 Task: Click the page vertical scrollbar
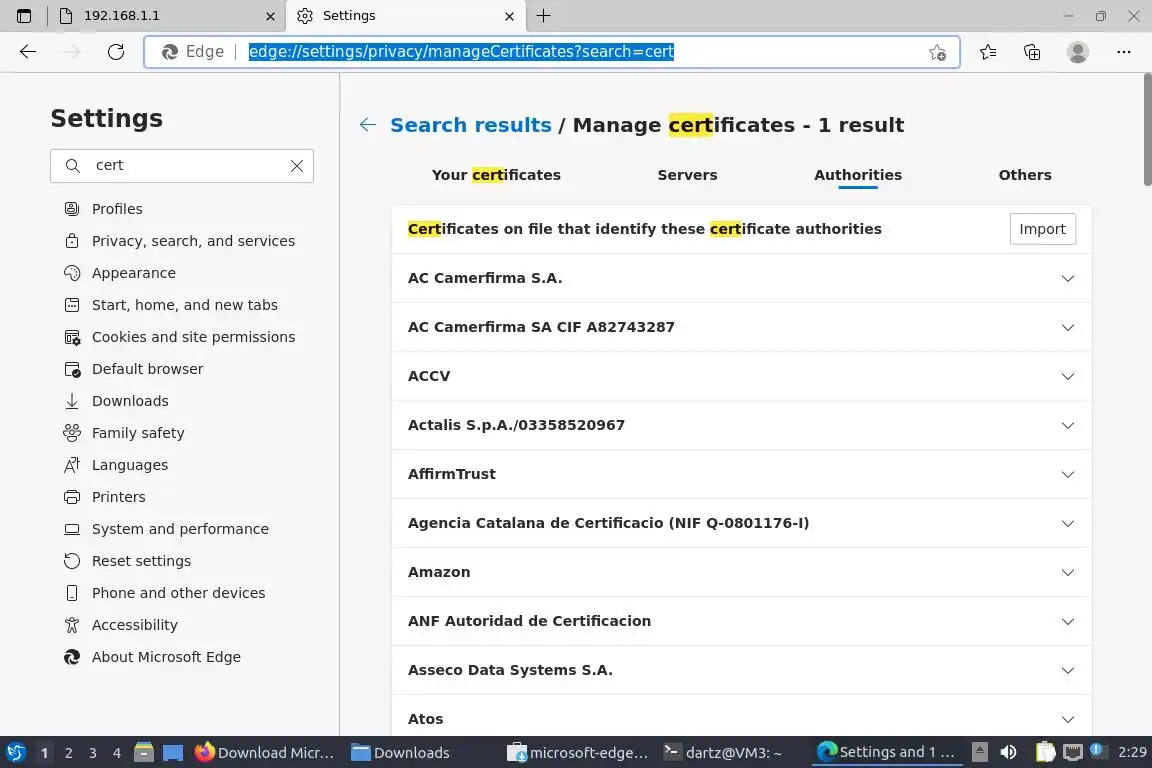click(1147, 130)
